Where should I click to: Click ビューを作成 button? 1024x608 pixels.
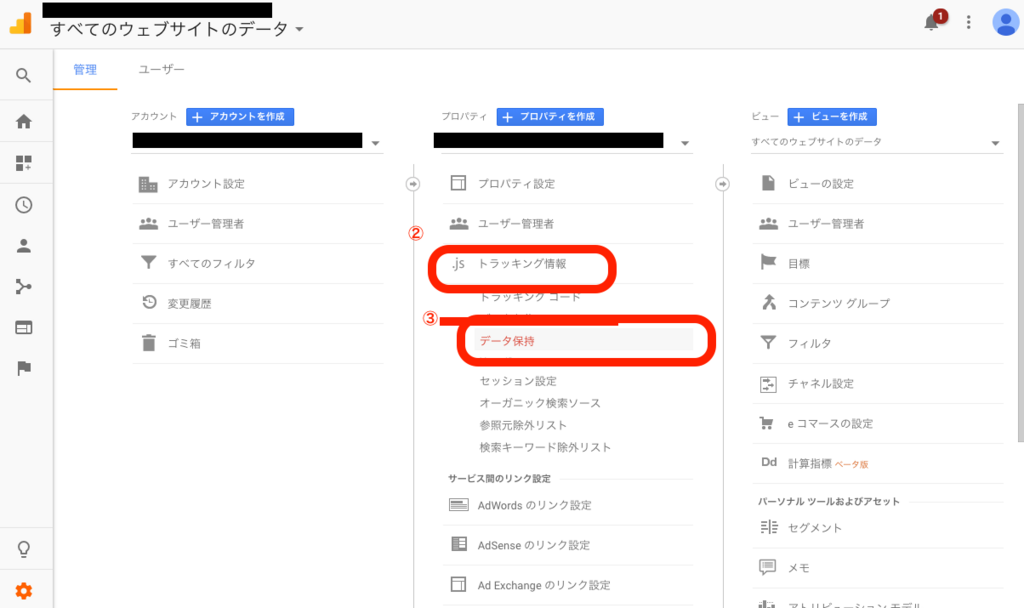point(832,117)
